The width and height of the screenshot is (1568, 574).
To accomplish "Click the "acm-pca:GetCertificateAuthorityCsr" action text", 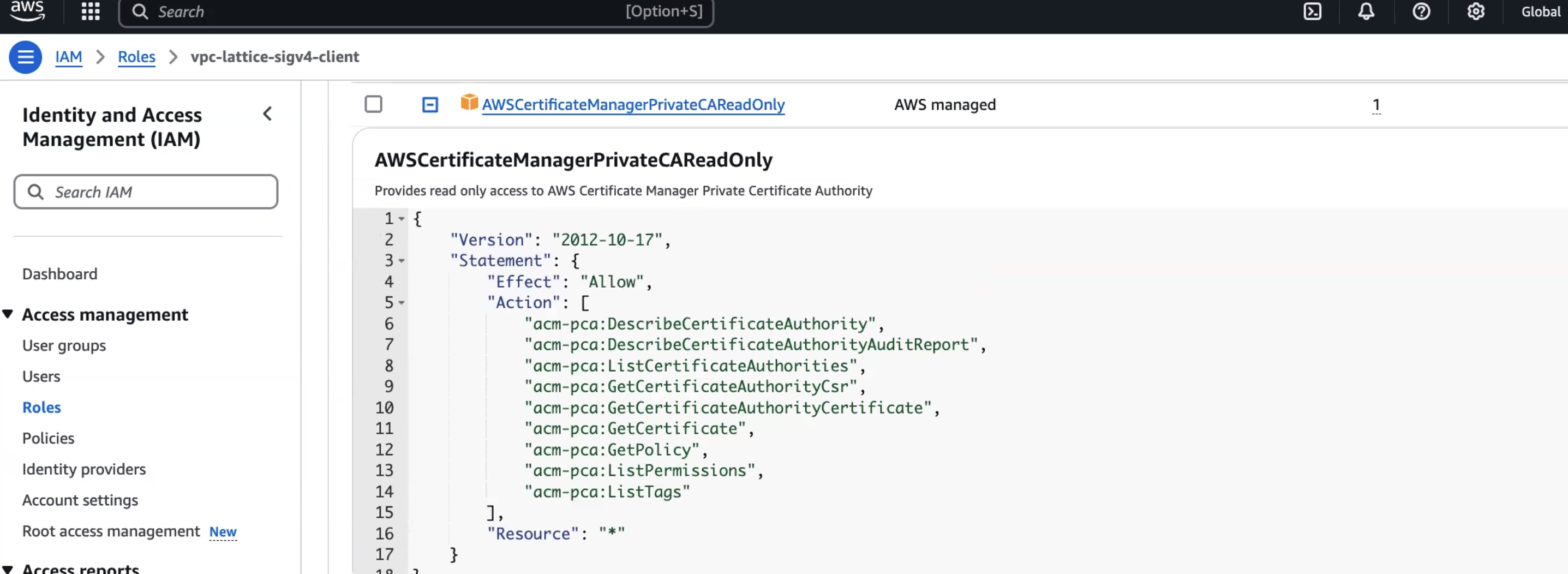I will pos(691,386).
